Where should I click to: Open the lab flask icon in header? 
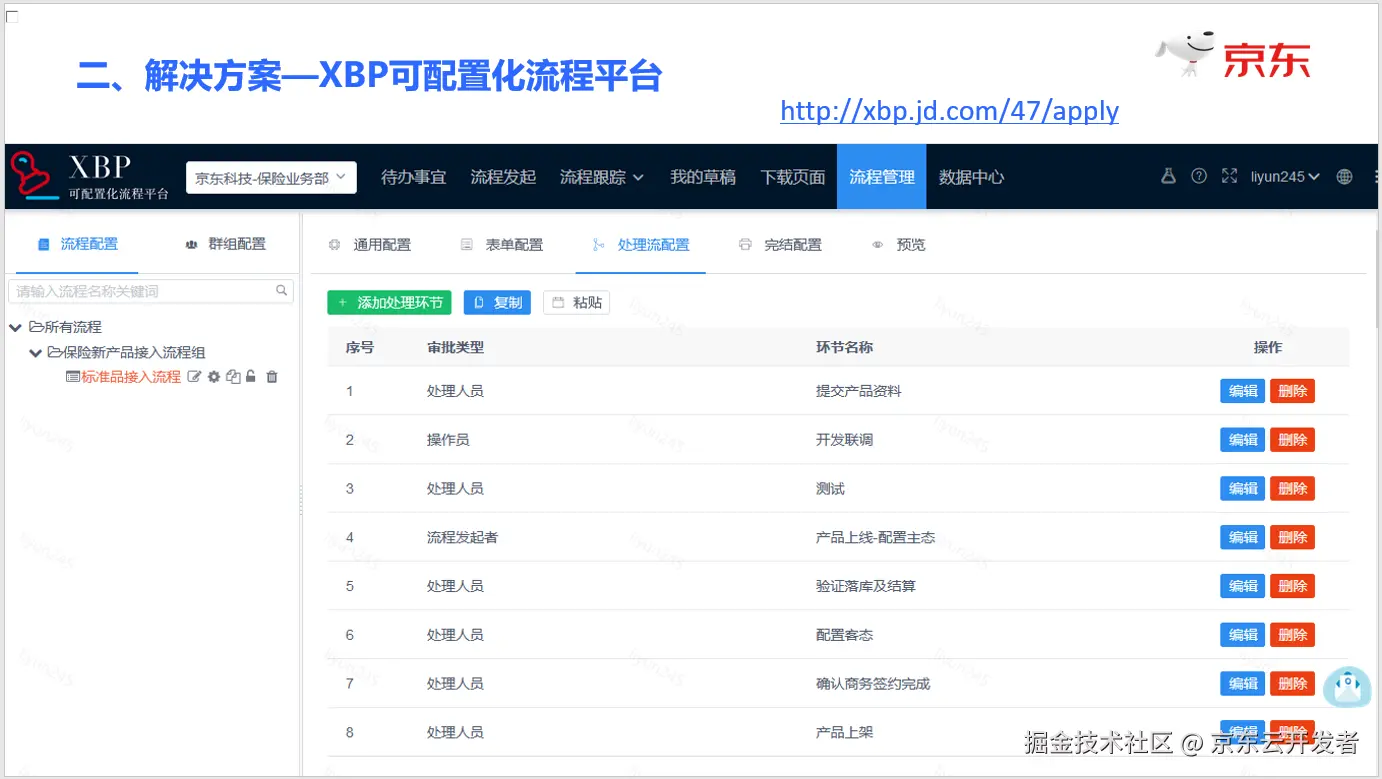(1167, 176)
